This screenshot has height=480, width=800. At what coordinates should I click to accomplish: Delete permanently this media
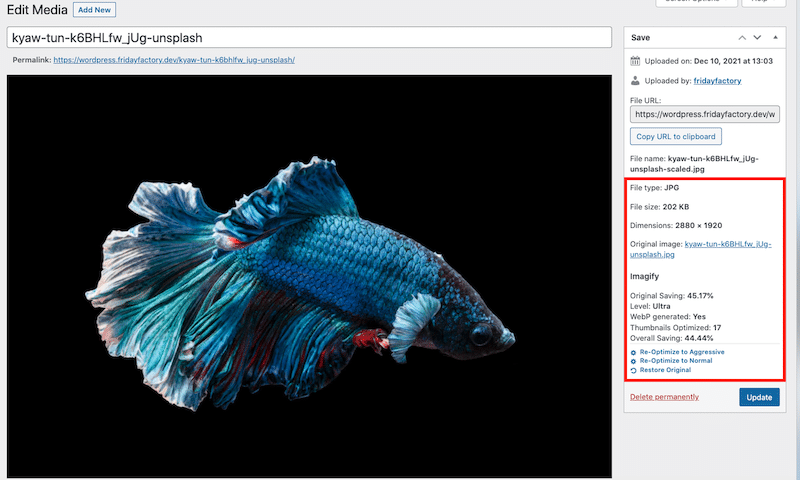coord(664,397)
